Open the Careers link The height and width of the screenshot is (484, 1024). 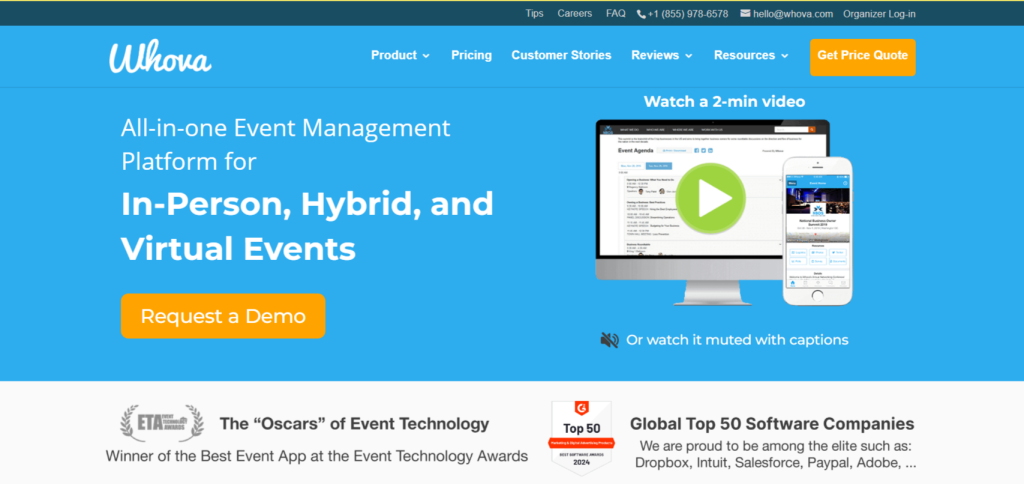coord(575,13)
